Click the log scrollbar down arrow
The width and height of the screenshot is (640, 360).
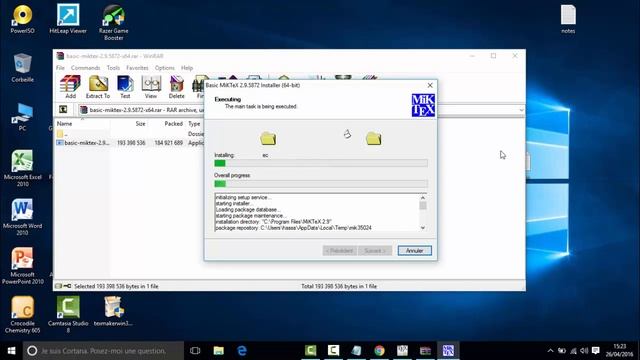click(x=423, y=228)
